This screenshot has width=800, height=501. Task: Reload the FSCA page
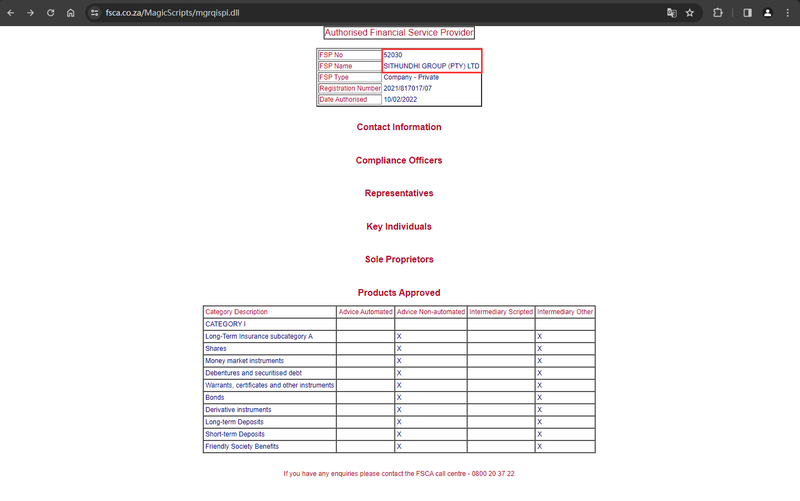coord(51,13)
